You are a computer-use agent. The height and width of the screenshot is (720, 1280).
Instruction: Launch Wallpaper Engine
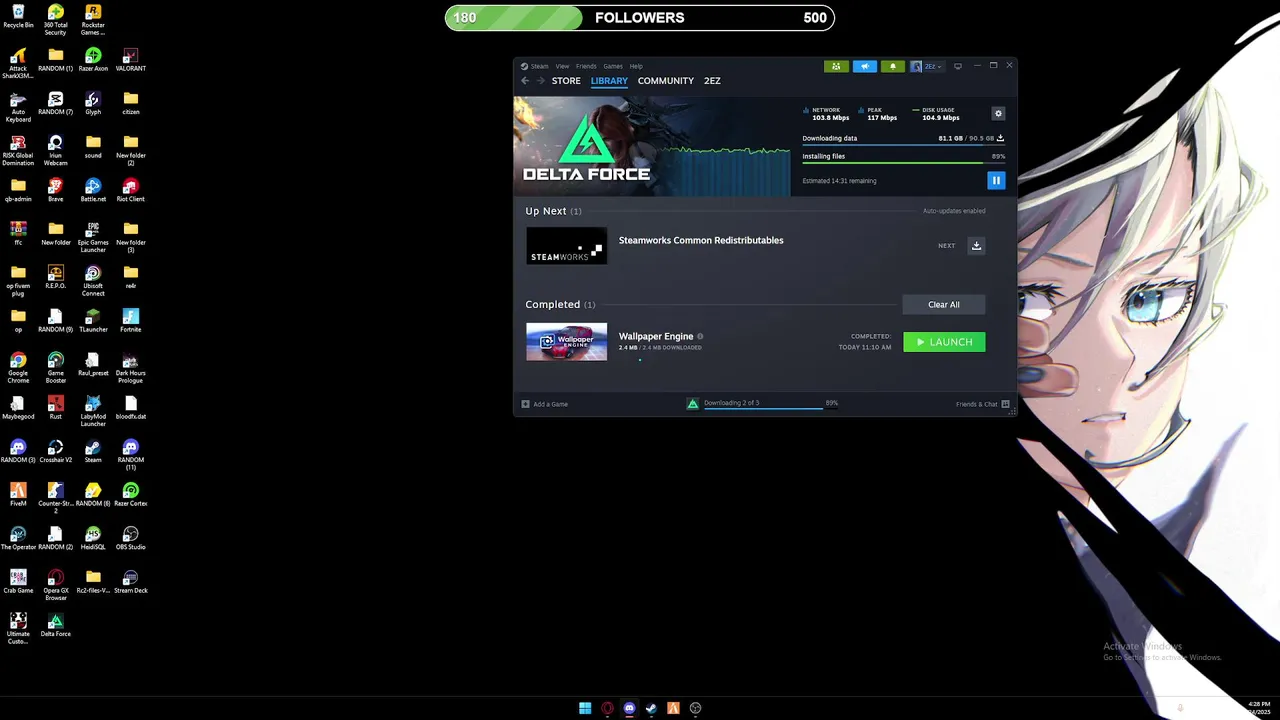point(944,342)
